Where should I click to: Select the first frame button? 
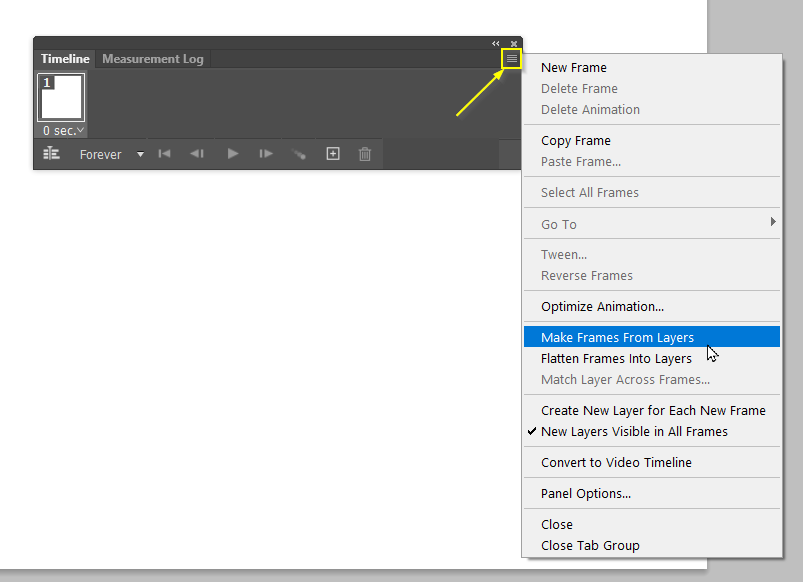pyautogui.click(x=164, y=153)
